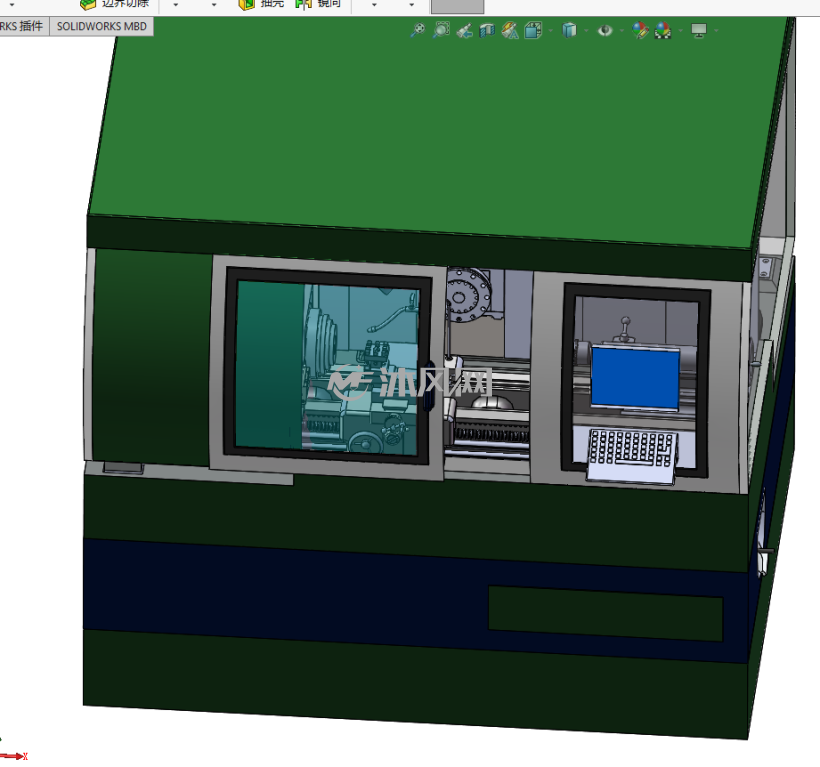Select the keyboard in the machine model
820x767 pixels.
(631, 454)
